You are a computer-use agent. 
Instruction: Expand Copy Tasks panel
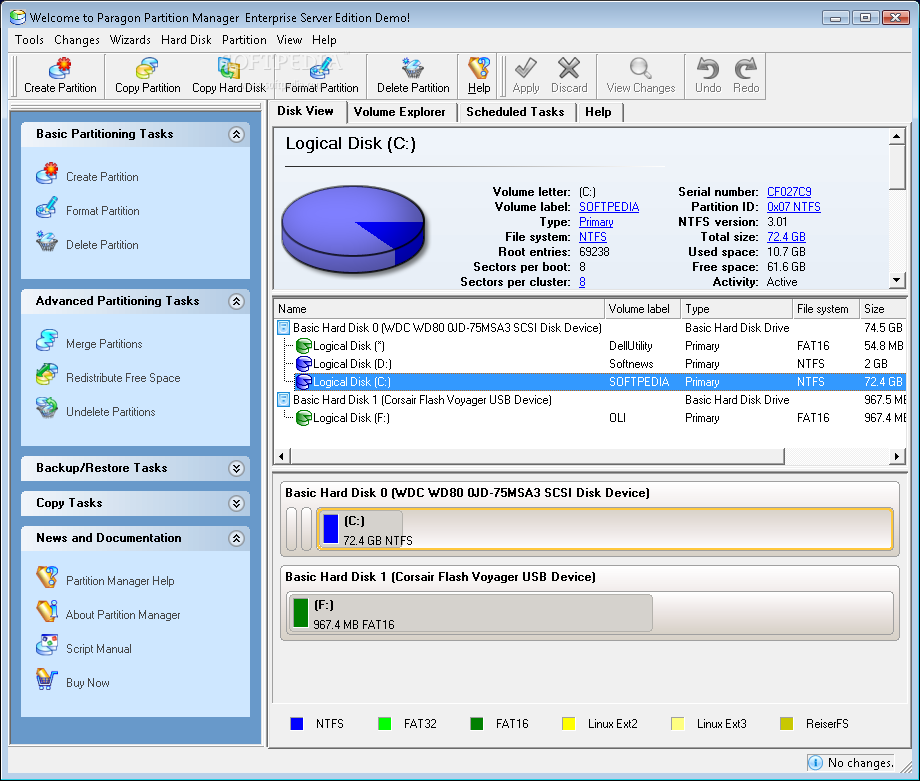[x=236, y=503]
